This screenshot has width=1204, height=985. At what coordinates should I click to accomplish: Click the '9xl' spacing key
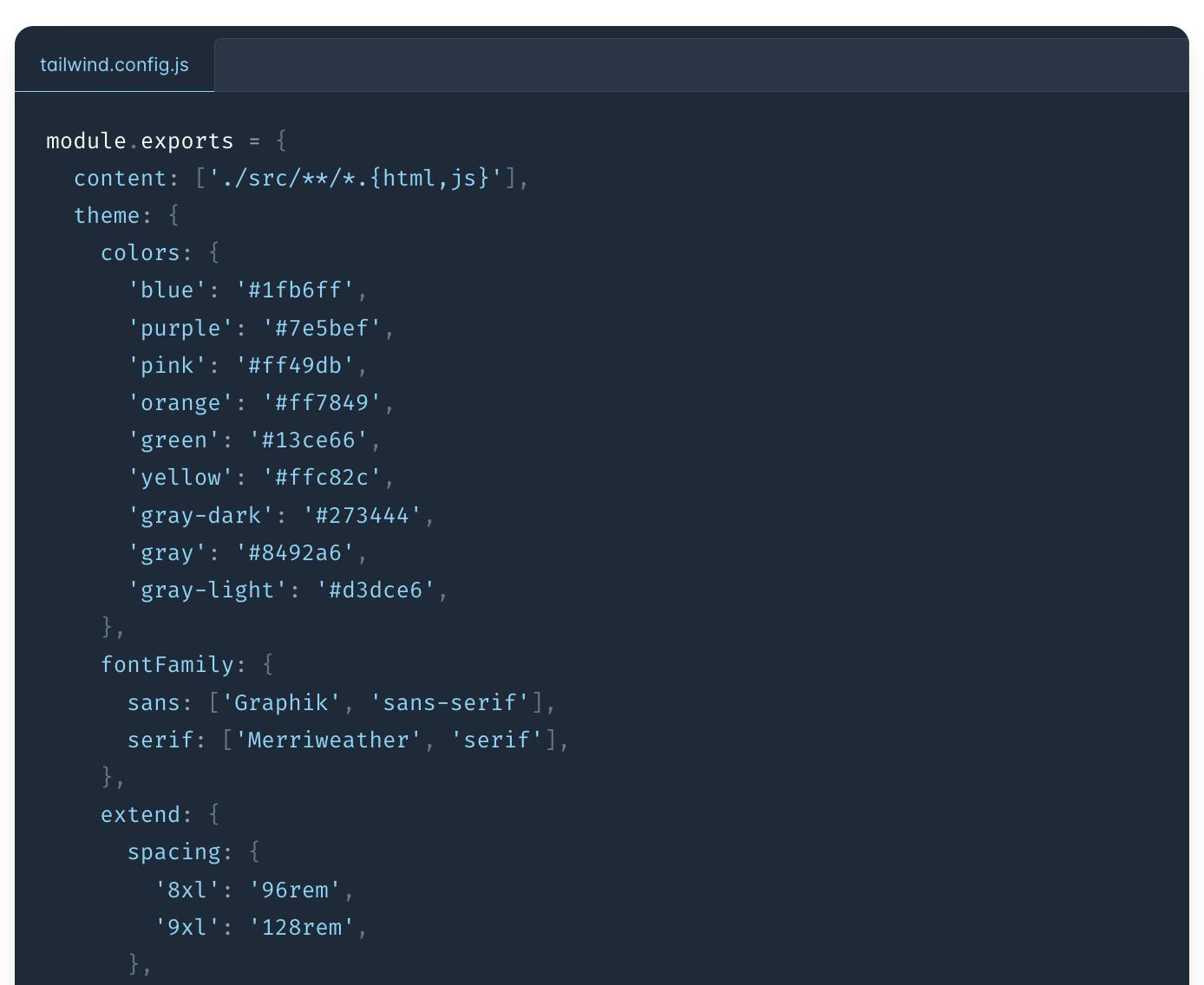pyautogui.click(x=187, y=928)
